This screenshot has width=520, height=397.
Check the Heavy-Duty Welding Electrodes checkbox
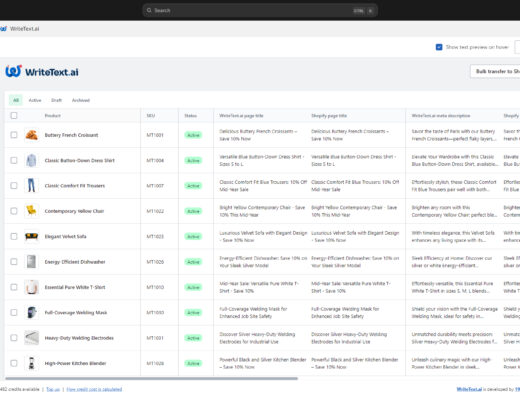[x=14, y=338]
